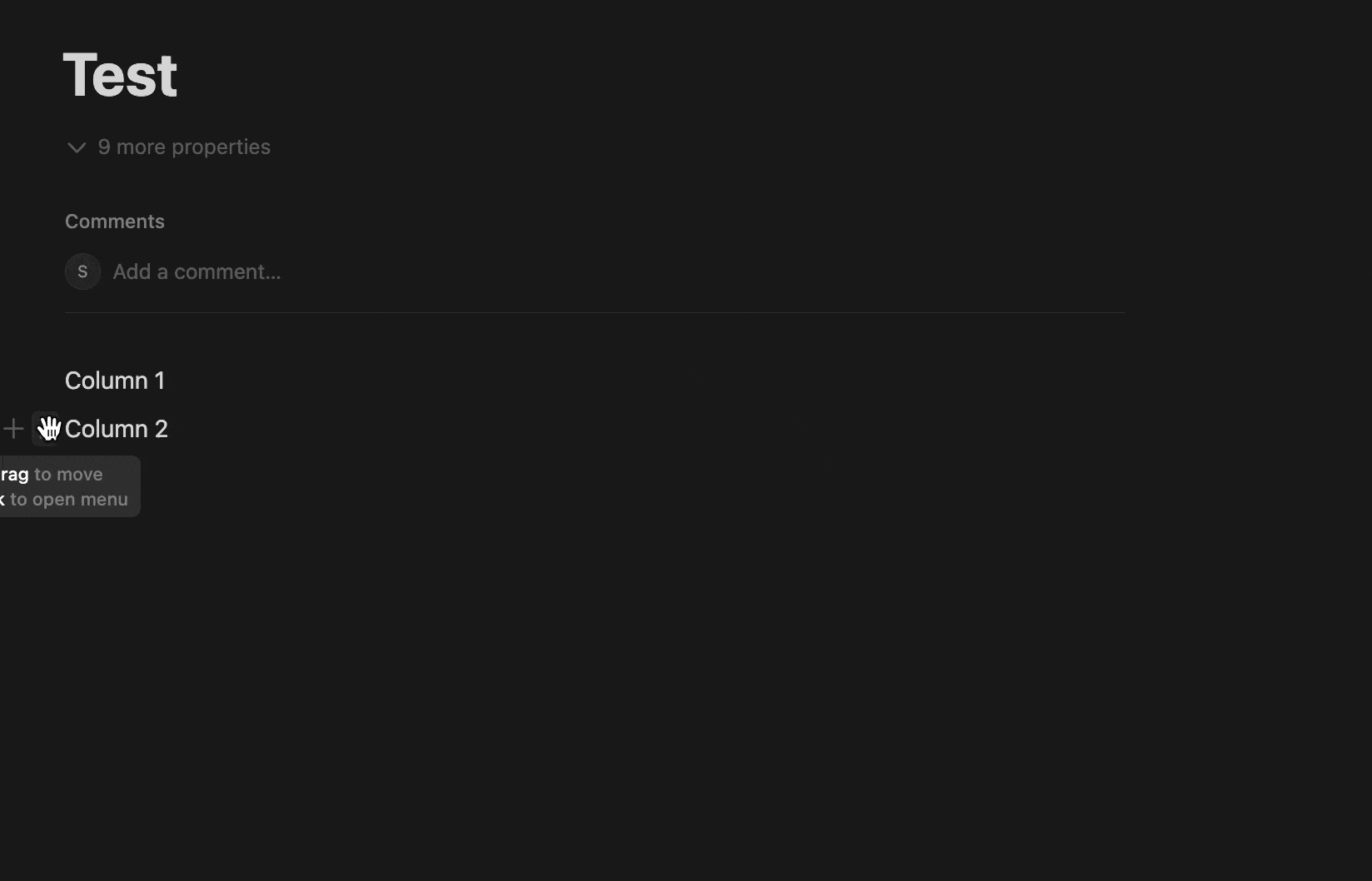The image size is (1372, 881).
Task: Show hidden properties via '9 more properties' text
Action: pyautogui.click(x=183, y=147)
